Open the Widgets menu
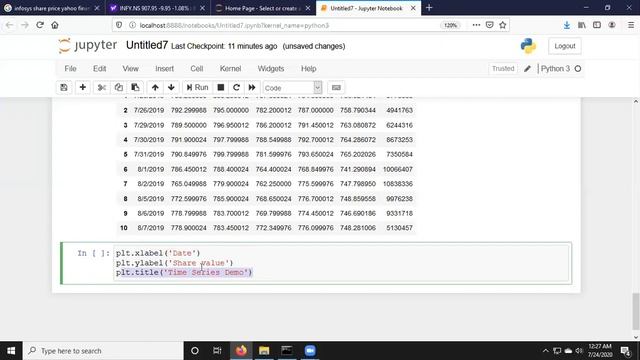This screenshot has height=360, width=640. point(271,69)
